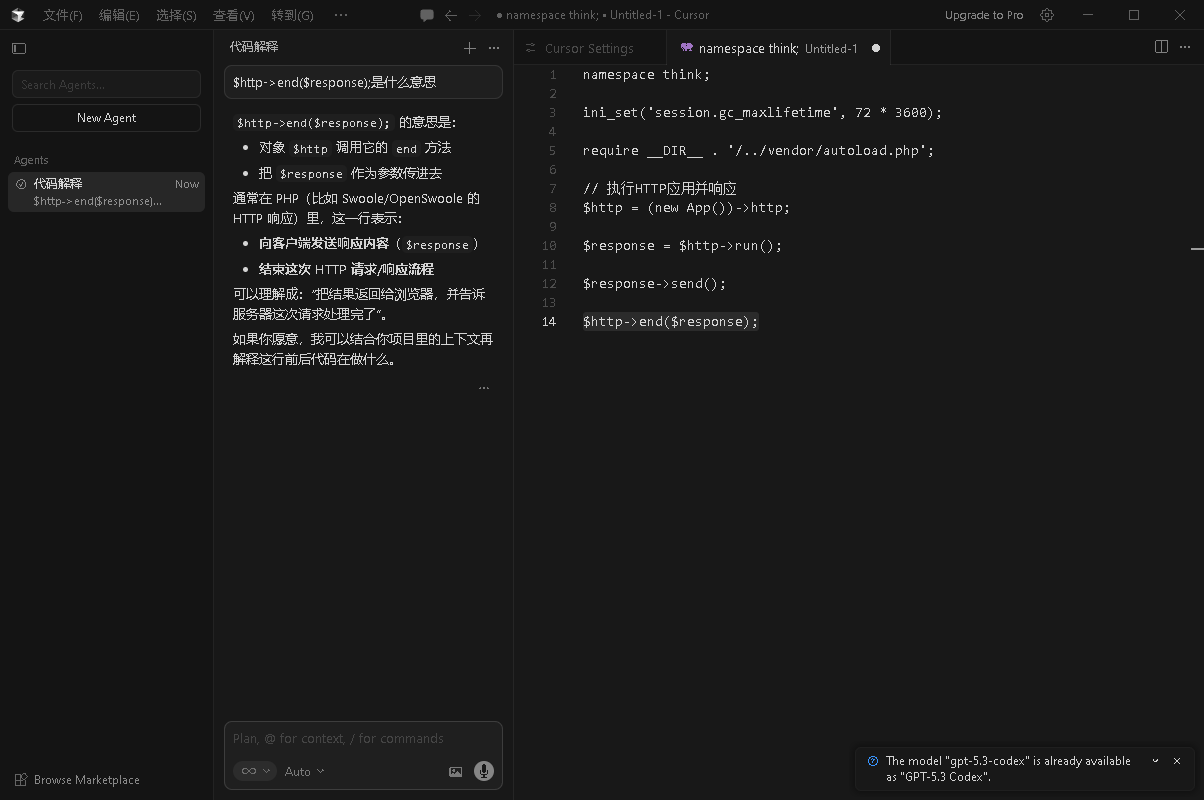Click the attach image icon
The height and width of the screenshot is (800, 1204).
coord(455,771)
